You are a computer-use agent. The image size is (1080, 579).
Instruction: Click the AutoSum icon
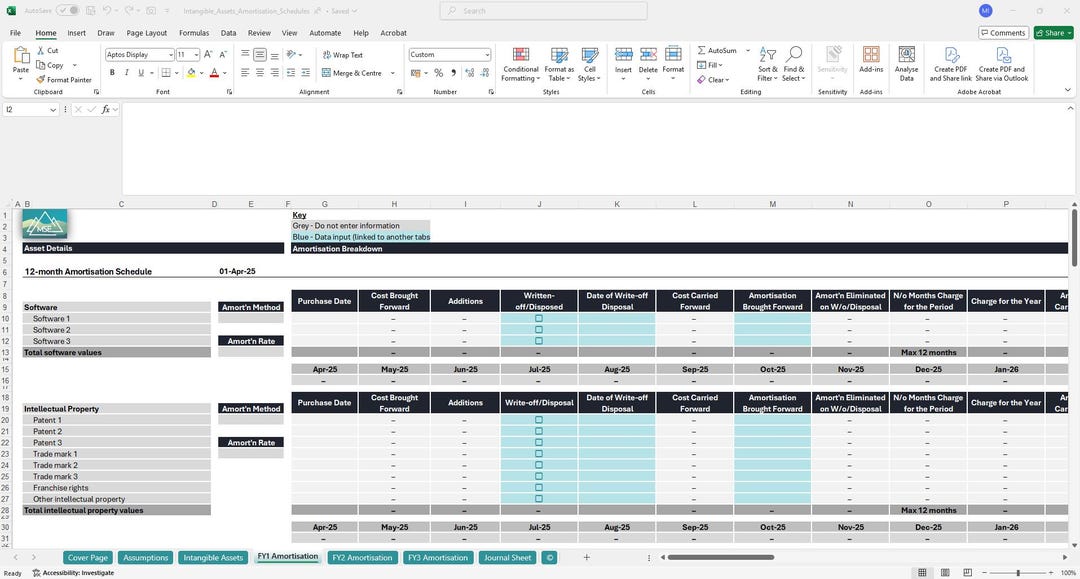(701, 50)
